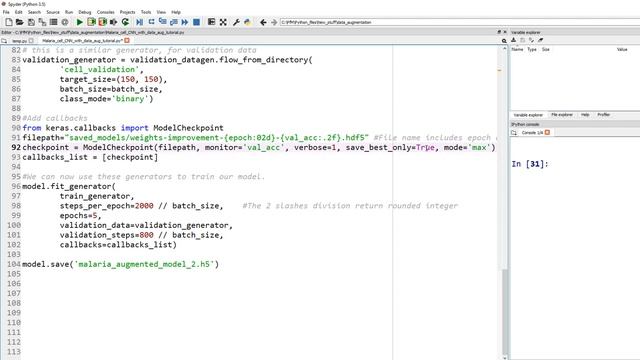Open file using the folder icon

coord(20,22)
